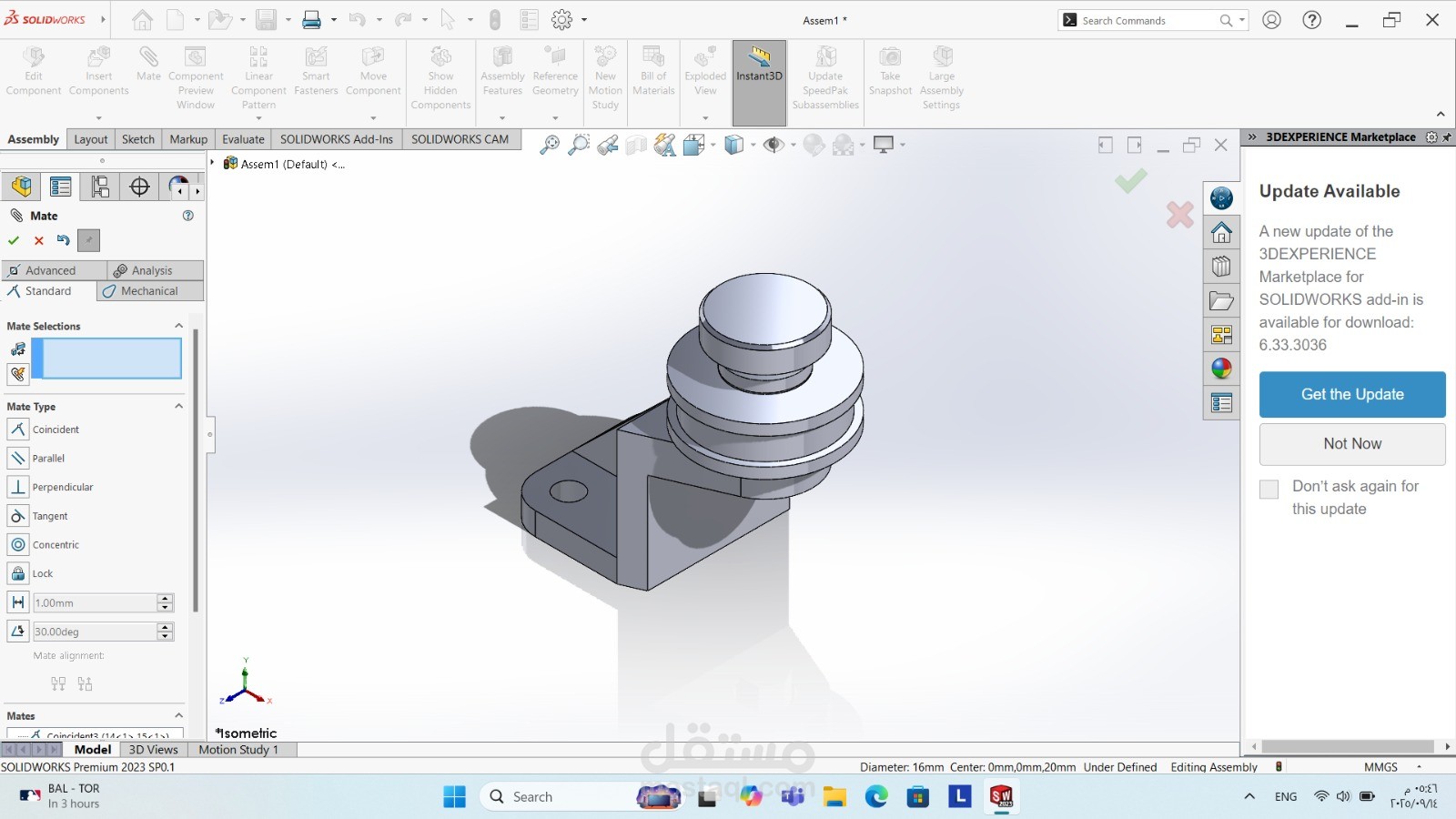
Task: Click the Mate selections entry box
Action: tap(106, 359)
